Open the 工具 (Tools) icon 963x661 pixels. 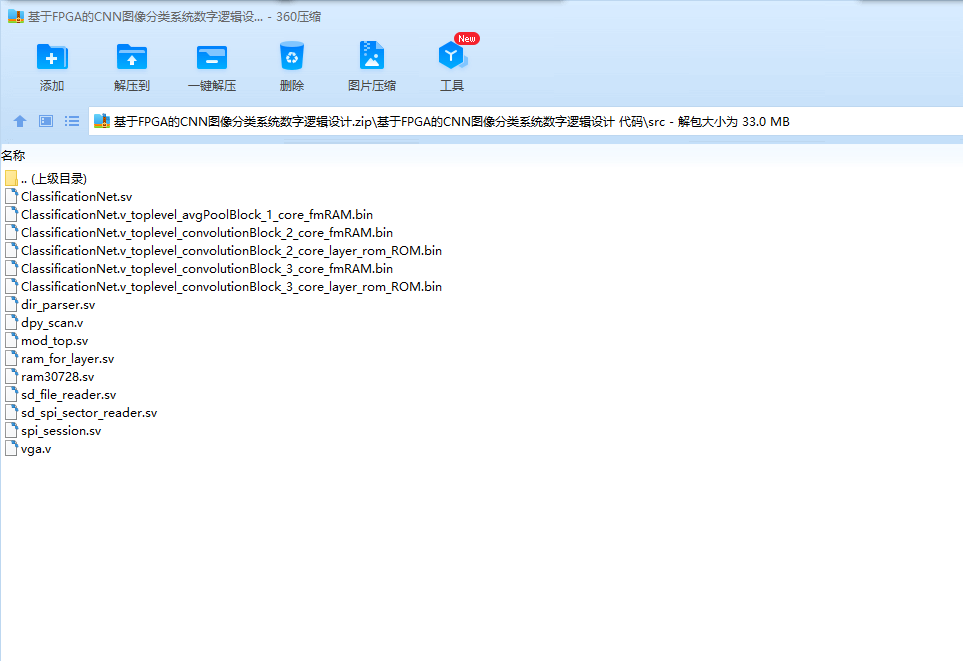452,57
